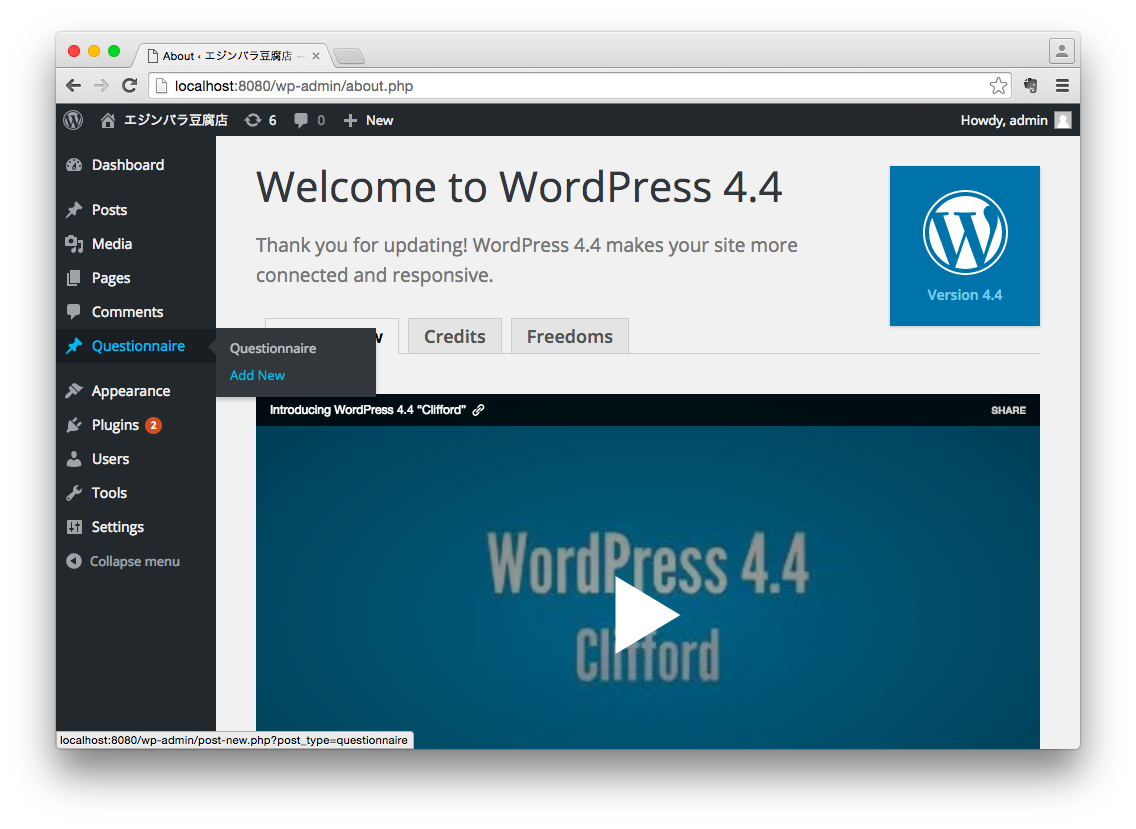The width and height of the screenshot is (1136, 829).
Task: Click the Posts pushpin icon in sidebar
Action: (74, 209)
